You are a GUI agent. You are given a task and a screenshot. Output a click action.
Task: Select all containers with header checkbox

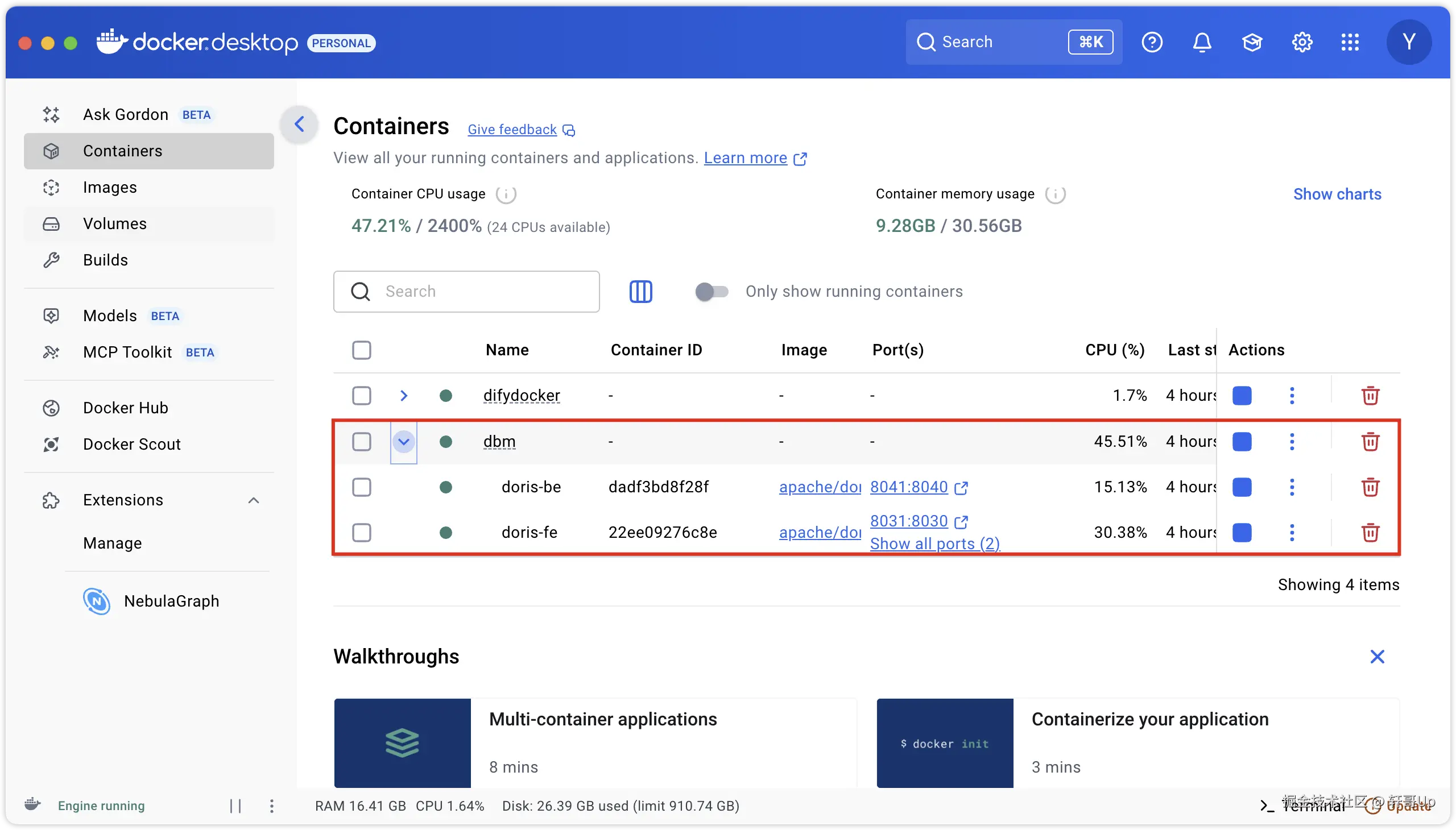click(x=362, y=350)
